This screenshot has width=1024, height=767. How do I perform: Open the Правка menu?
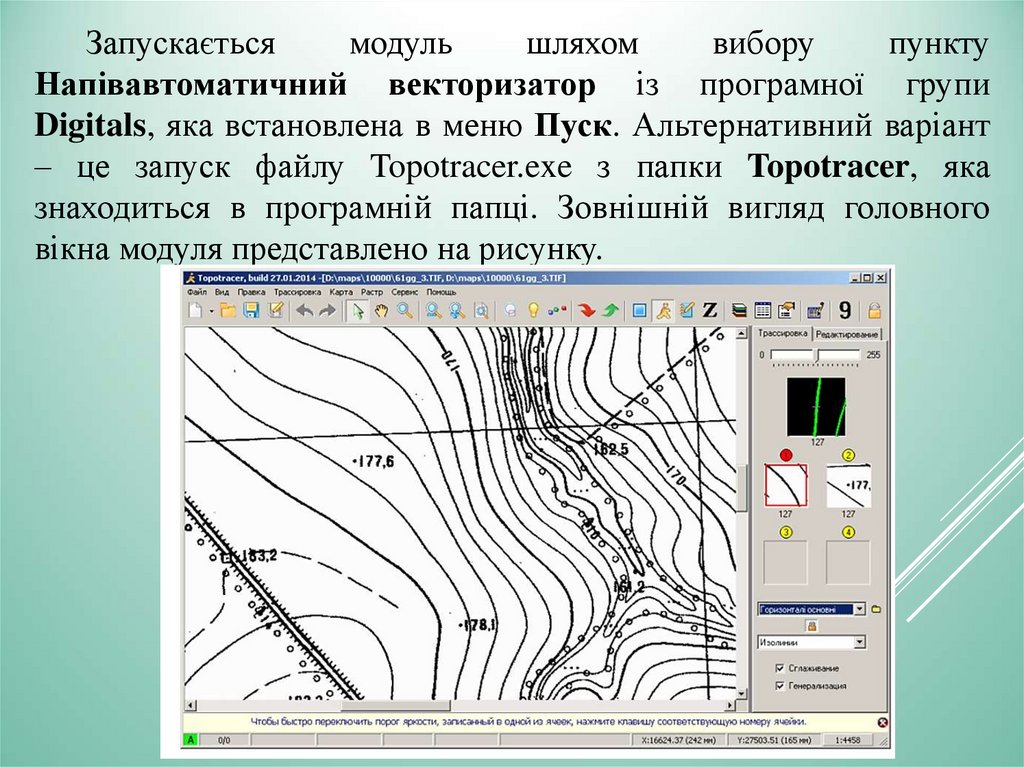pyautogui.click(x=251, y=292)
